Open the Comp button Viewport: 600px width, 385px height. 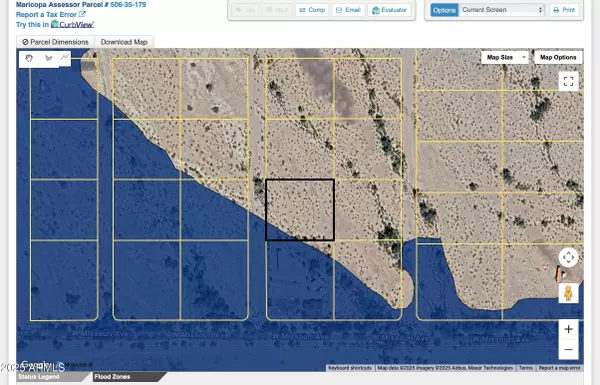(312, 10)
